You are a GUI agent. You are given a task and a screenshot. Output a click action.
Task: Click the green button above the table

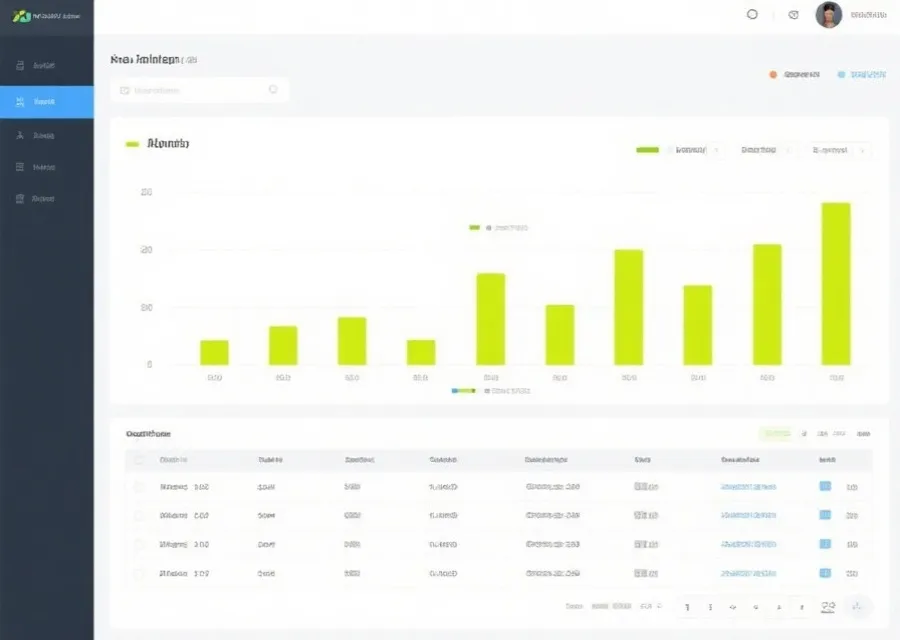[x=774, y=434]
